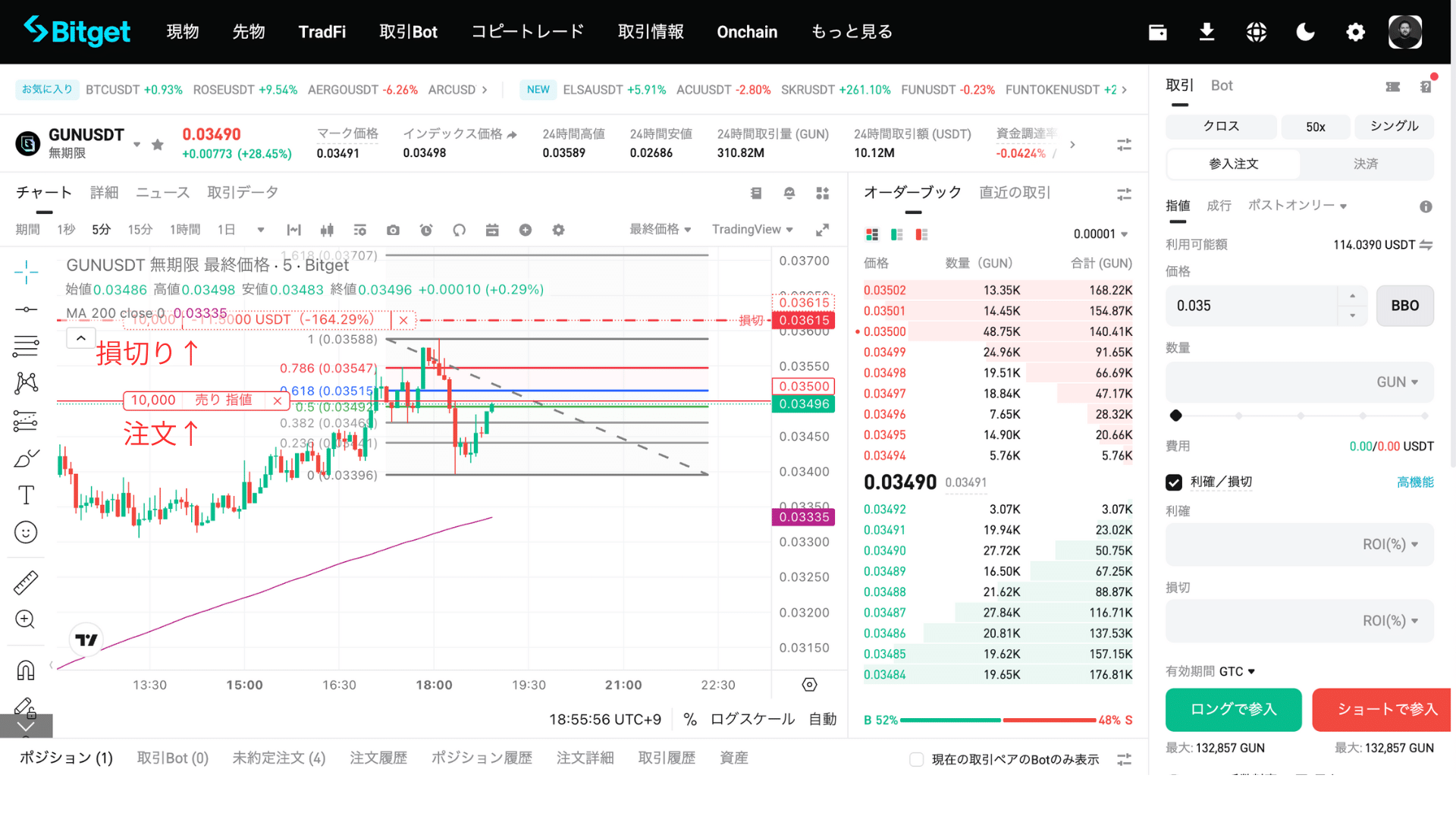Click the ロングで参入 button
The height and width of the screenshot is (819, 1456).
click(1233, 709)
